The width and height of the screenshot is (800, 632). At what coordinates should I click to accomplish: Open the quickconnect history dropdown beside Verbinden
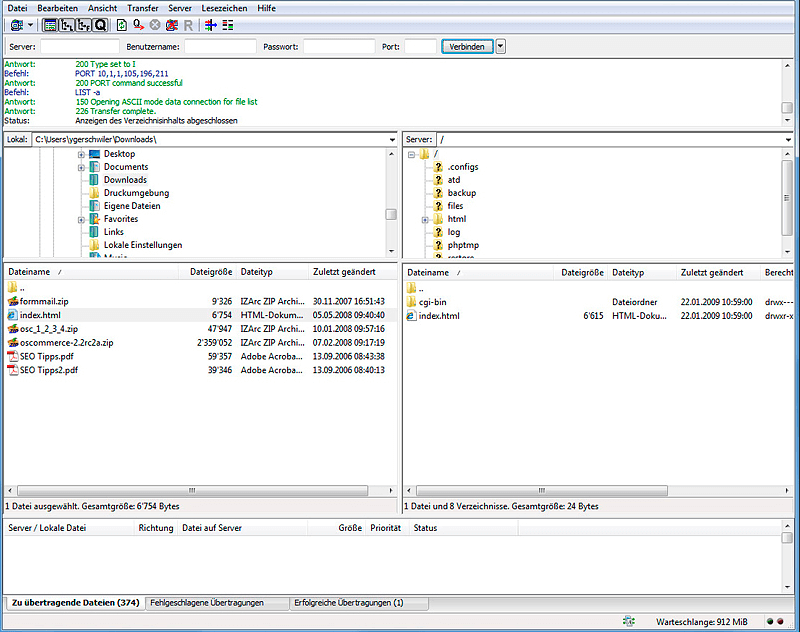tap(500, 47)
